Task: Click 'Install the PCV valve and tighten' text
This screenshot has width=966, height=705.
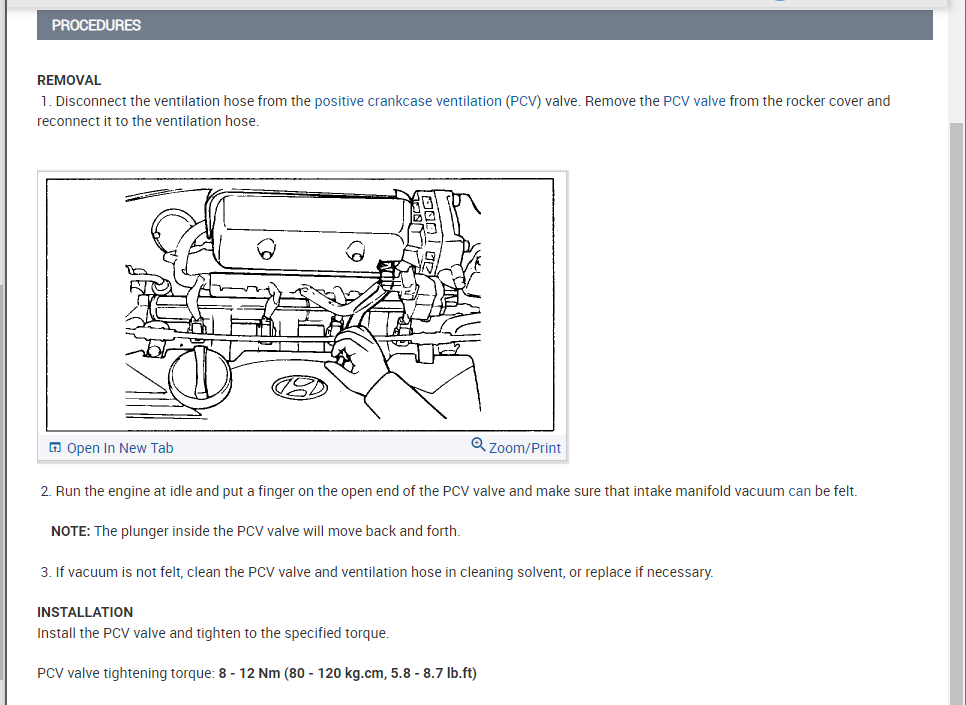Action: 213,633
